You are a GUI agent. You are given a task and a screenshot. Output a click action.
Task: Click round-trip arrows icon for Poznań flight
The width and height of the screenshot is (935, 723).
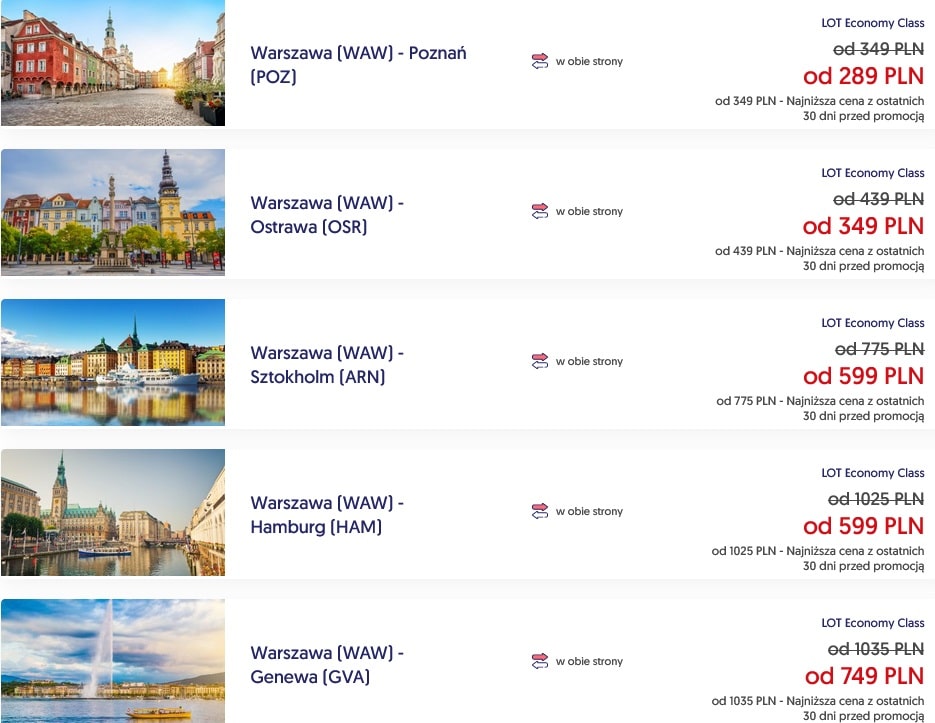click(x=540, y=62)
